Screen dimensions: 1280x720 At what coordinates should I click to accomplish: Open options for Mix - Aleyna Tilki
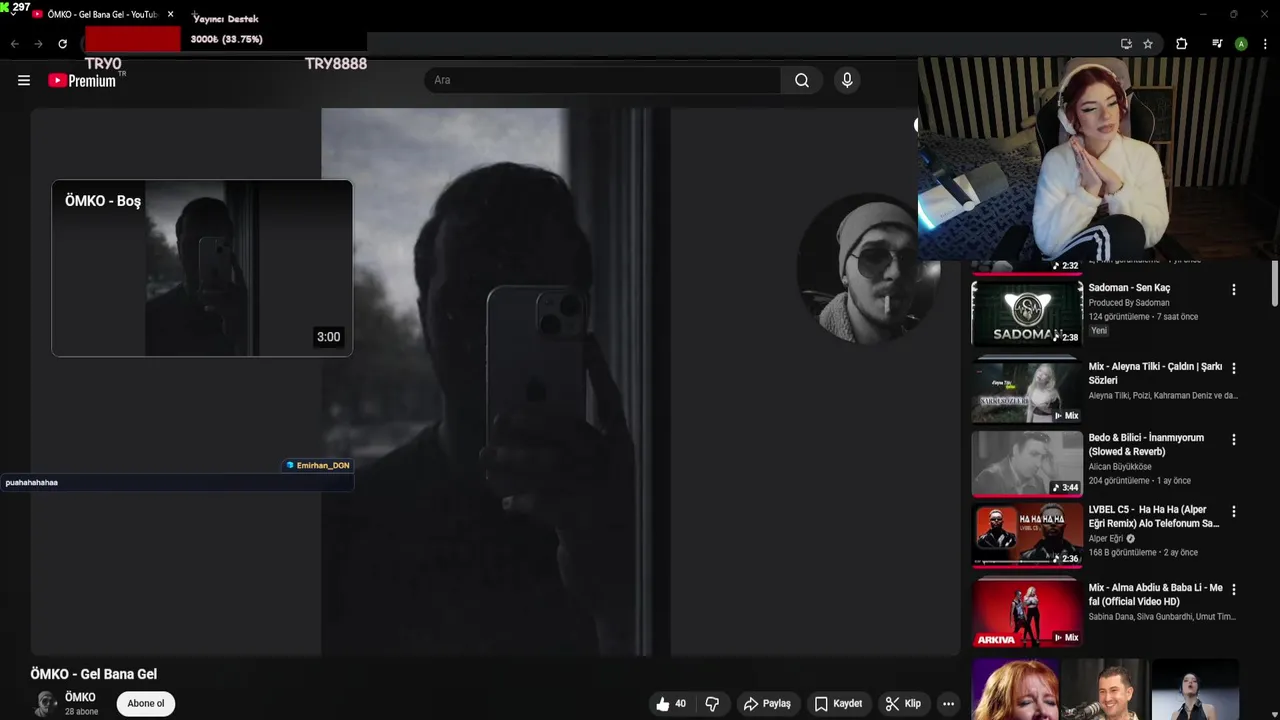click(x=1233, y=368)
